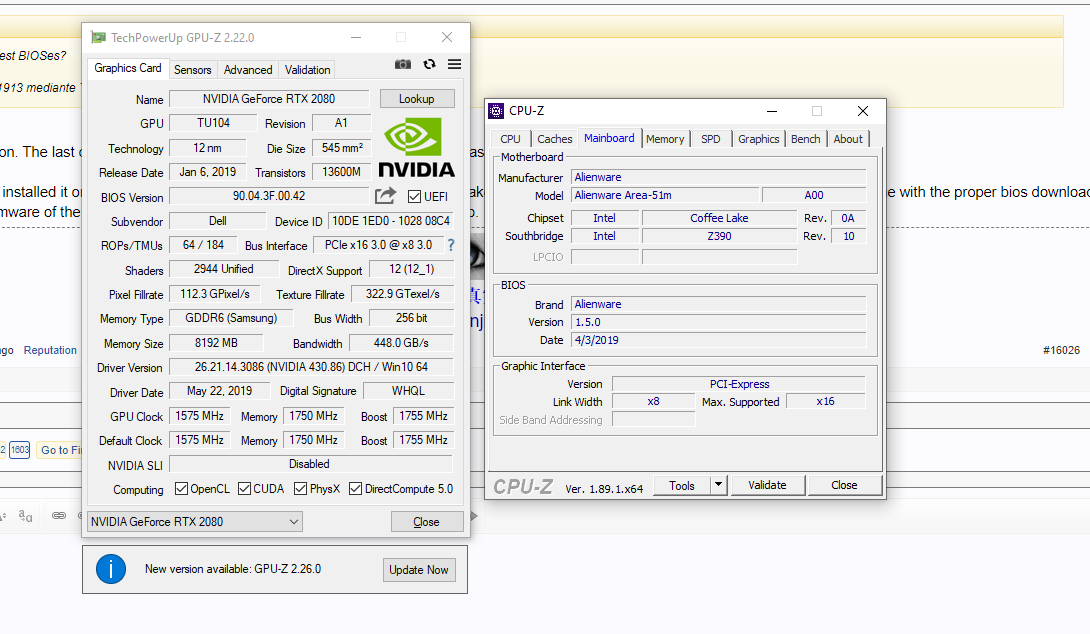Click the Link Width value x8 in CPU-Z
The height and width of the screenshot is (634, 1090).
pyautogui.click(x=653, y=401)
